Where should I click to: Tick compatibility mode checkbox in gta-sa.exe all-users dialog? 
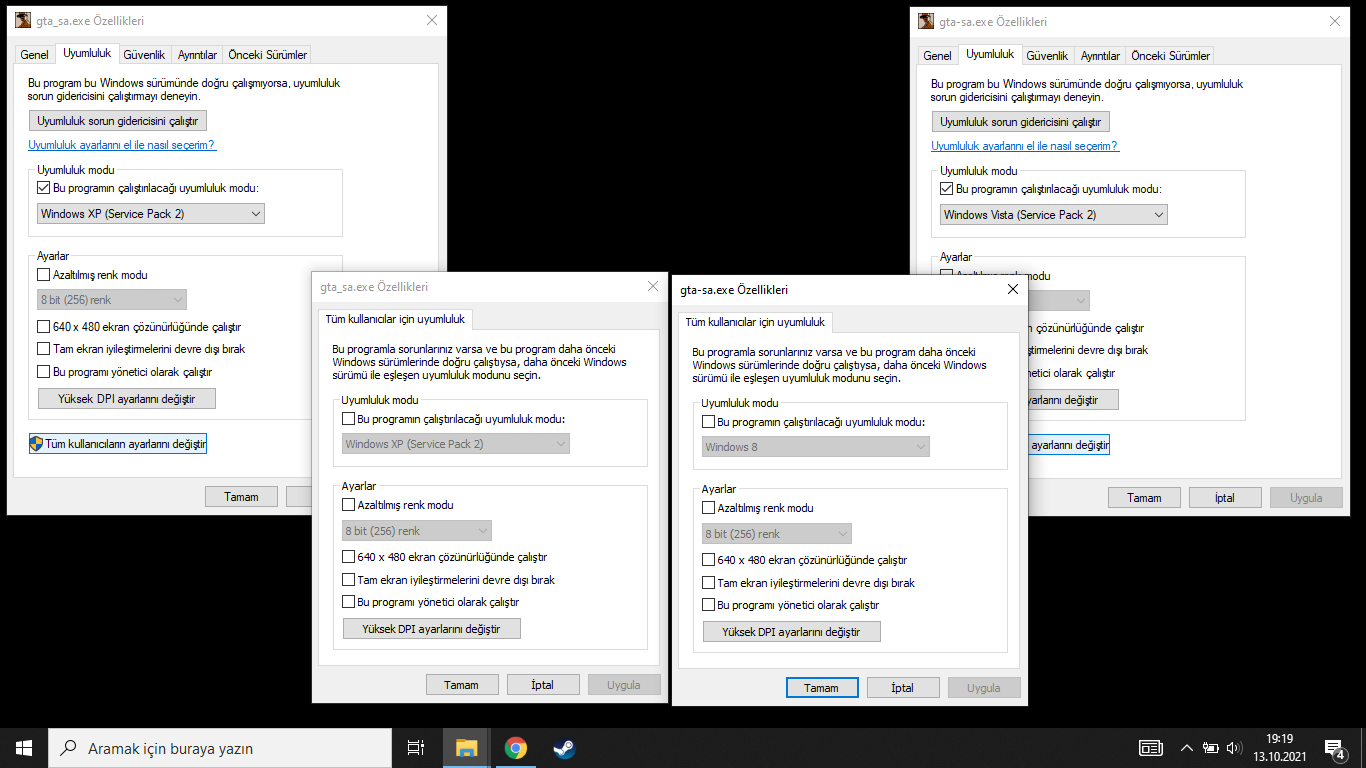pos(709,422)
